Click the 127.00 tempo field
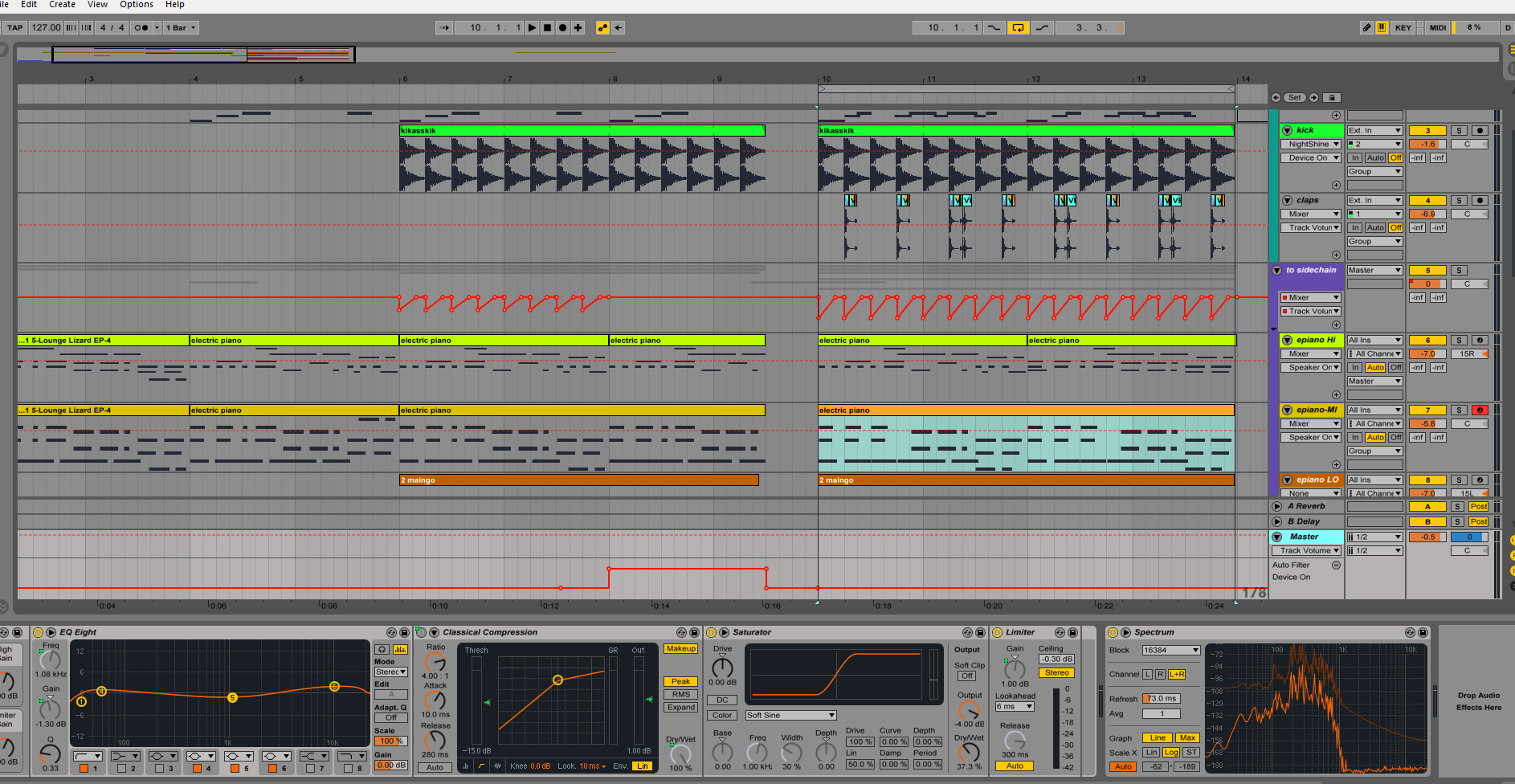 46,27
